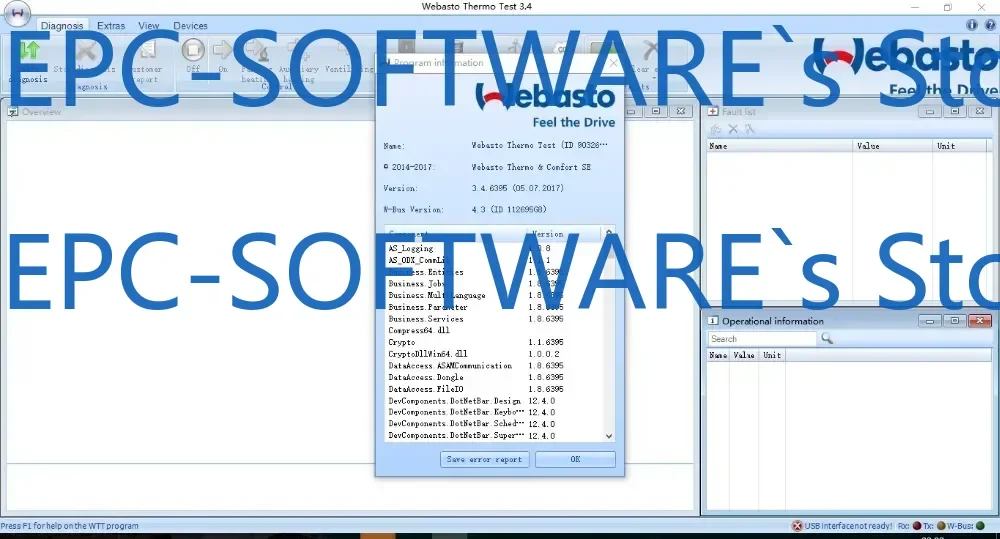The height and width of the screenshot is (539, 1000).
Task: Click the tools icon in Fault list toolbar
Action: coord(750,129)
